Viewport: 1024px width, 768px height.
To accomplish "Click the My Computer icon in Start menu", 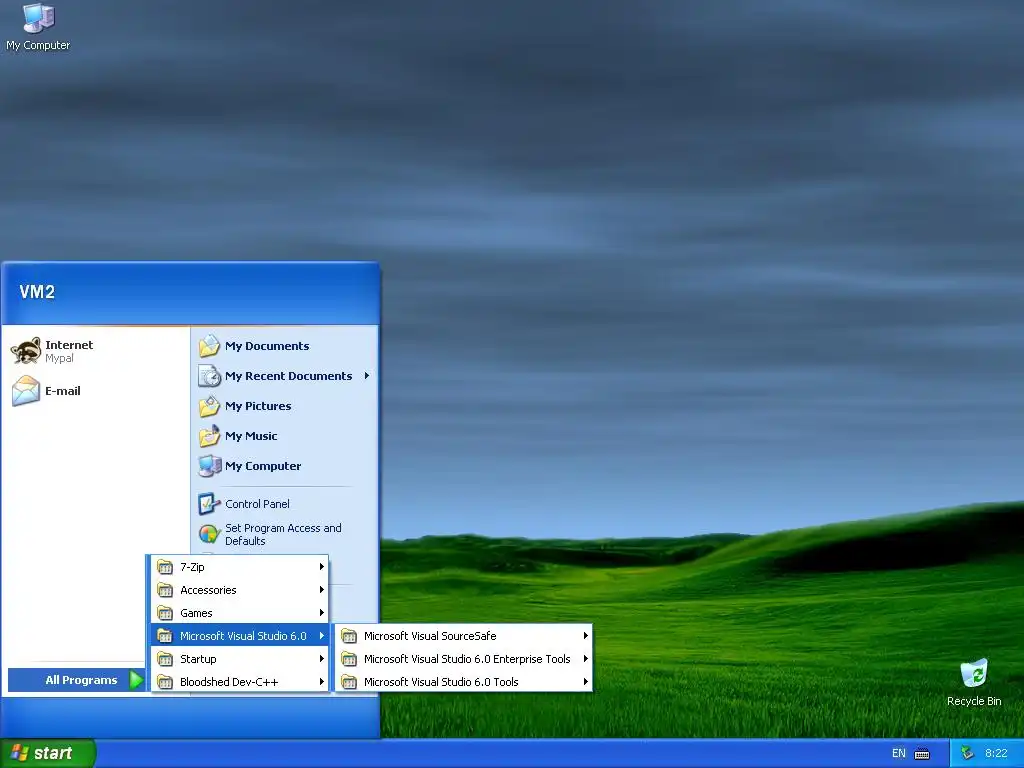I will 209,466.
